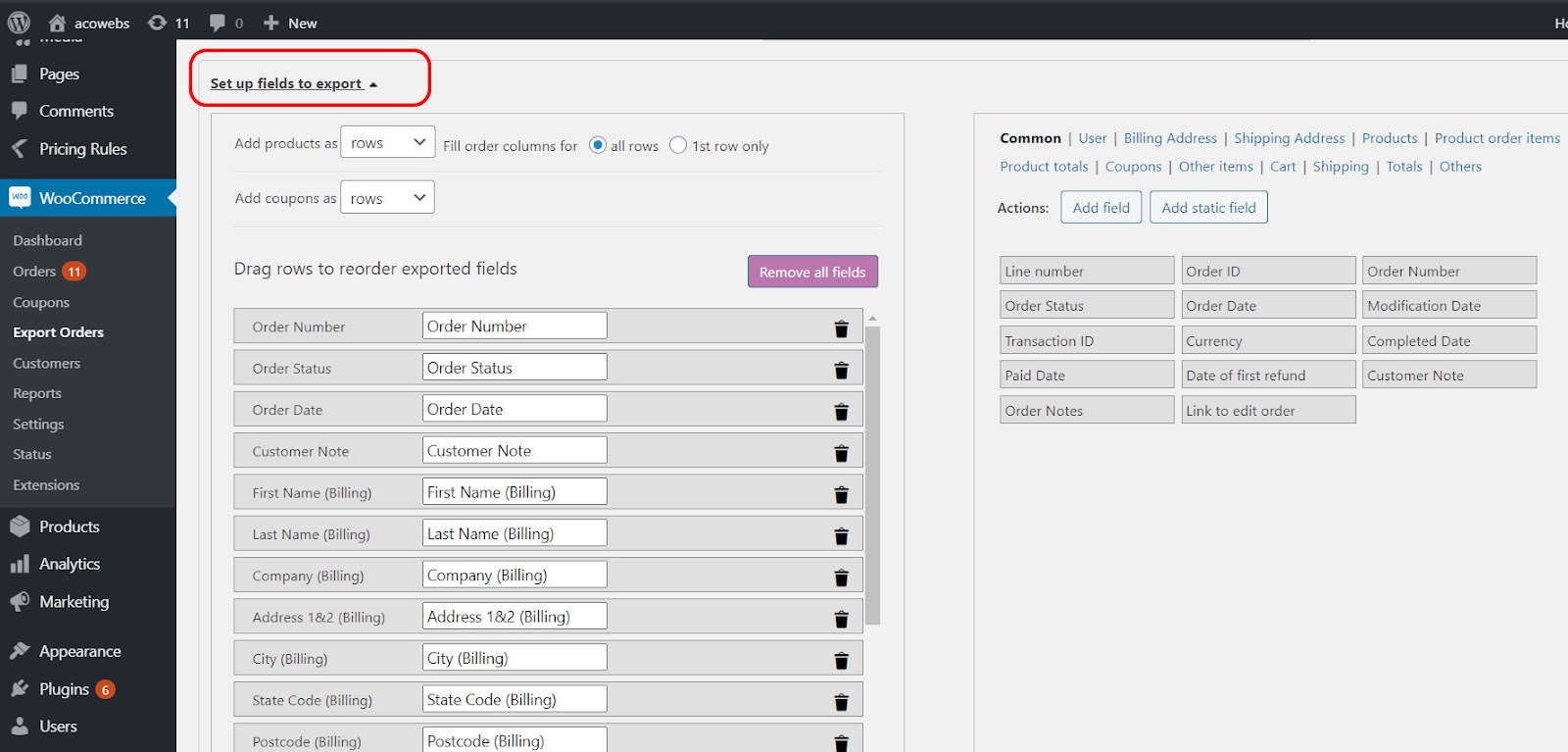Switch to the Coupons fields tab
The image size is (1568, 752).
pyautogui.click(x=1133, y=167)
